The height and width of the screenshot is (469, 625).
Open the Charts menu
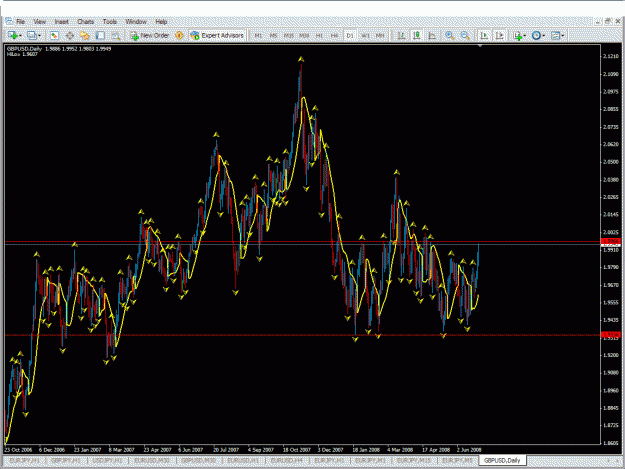click(85, 22)
